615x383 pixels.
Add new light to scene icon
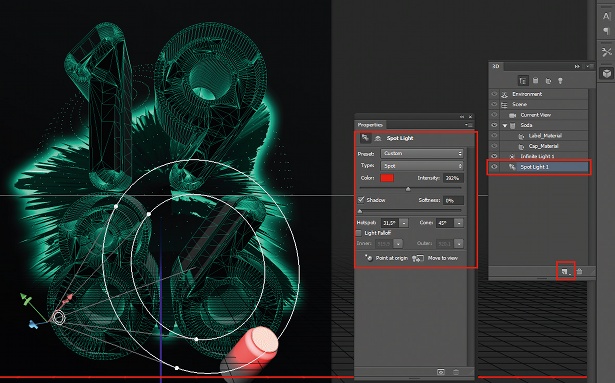tap(565, 271)
